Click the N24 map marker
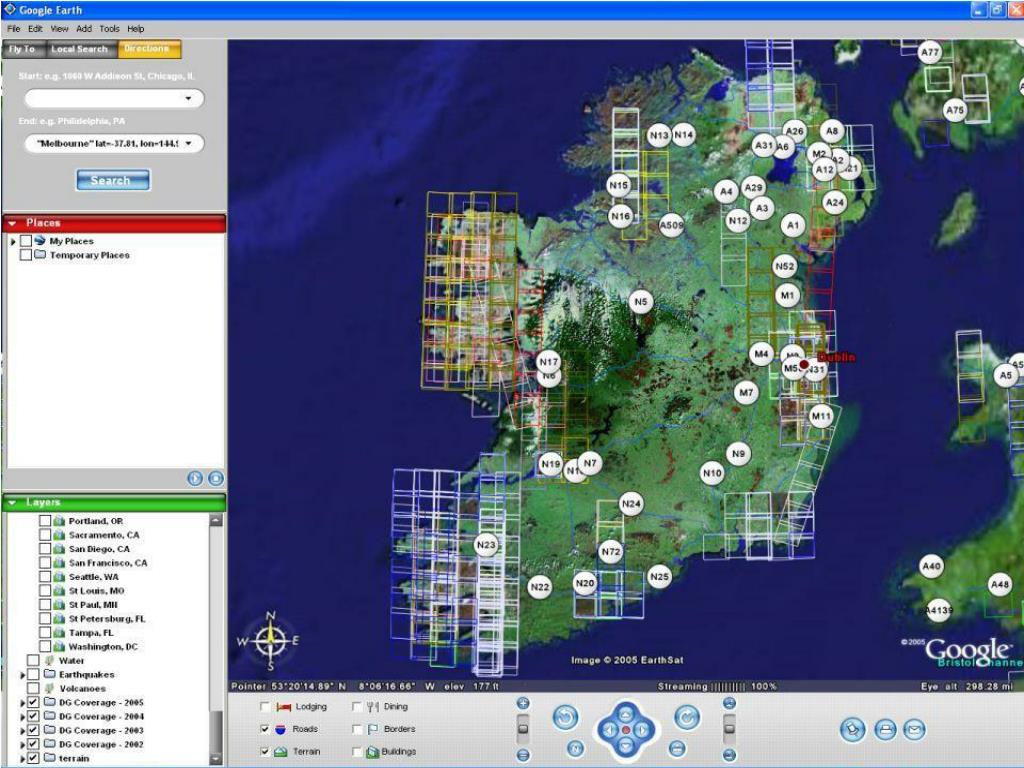The image size is (1024, 768). coord(631,504)
